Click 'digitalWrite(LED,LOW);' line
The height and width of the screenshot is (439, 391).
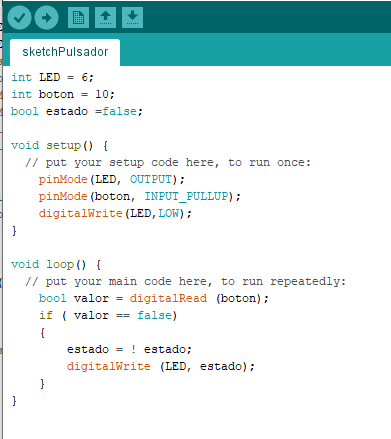click(x=115, y=213)
